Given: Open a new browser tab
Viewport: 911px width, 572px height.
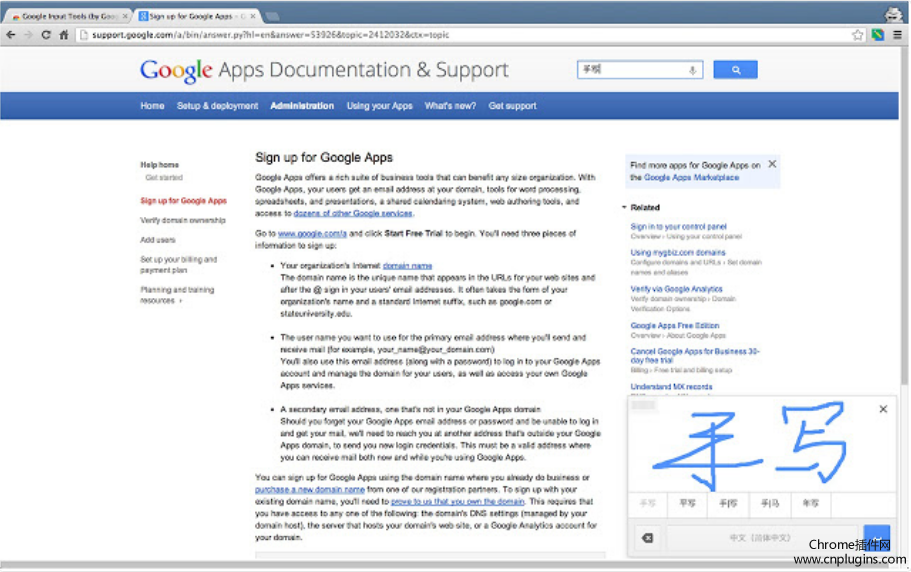Looking at the screenshot, I should pyautogui.click(x=272, y=16).
